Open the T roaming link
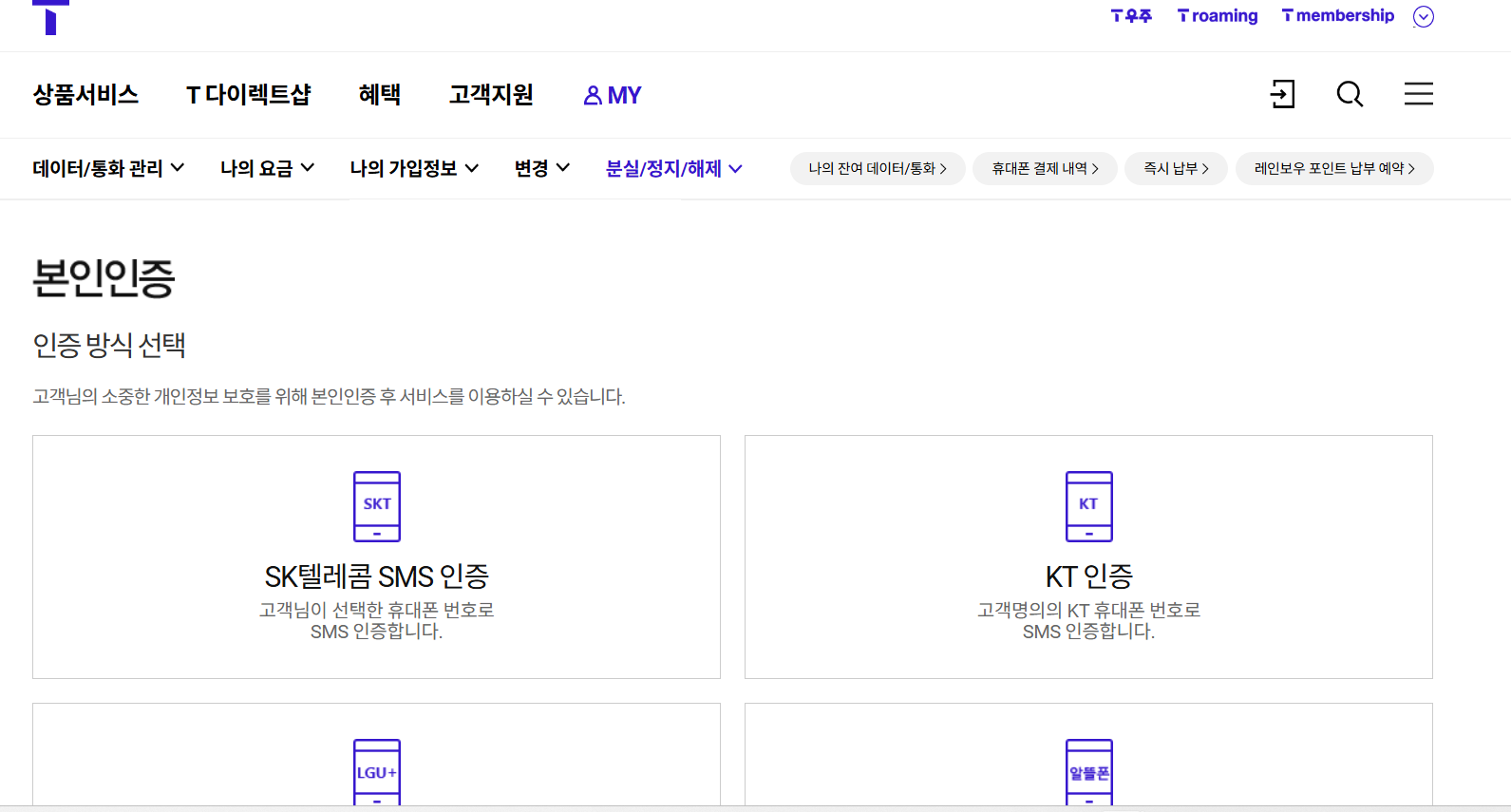This screenshot has height=812, width=1511. click(1218, 16)
